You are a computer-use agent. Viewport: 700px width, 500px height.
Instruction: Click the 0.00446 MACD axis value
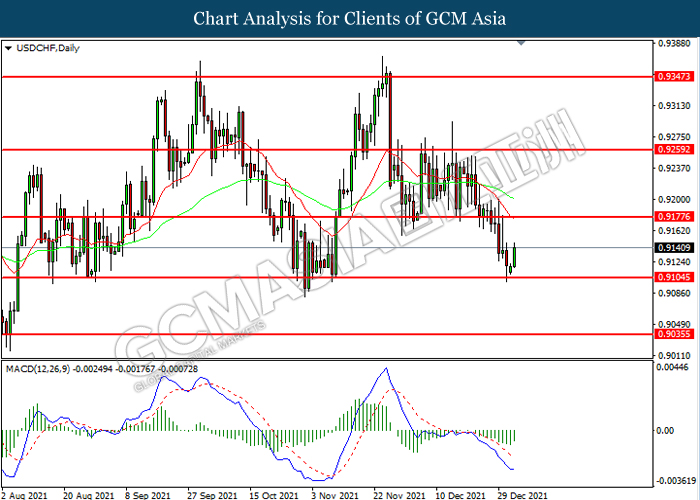tap(673, 367)
